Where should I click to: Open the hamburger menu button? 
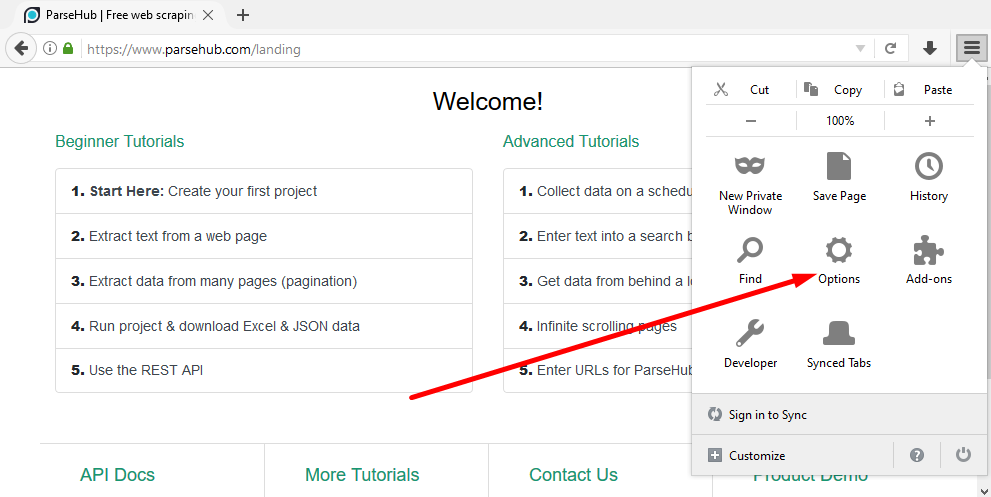tap(971, 48)
